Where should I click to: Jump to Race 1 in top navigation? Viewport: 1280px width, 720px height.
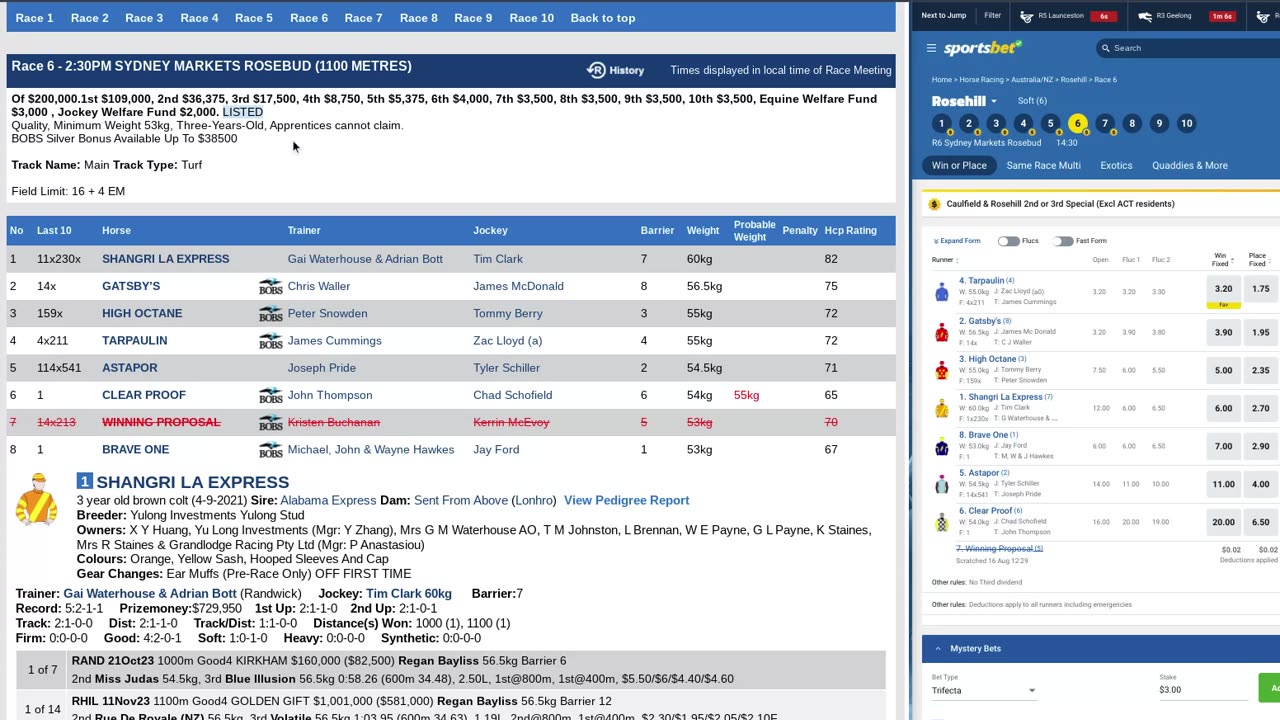(x=34, y=18)
